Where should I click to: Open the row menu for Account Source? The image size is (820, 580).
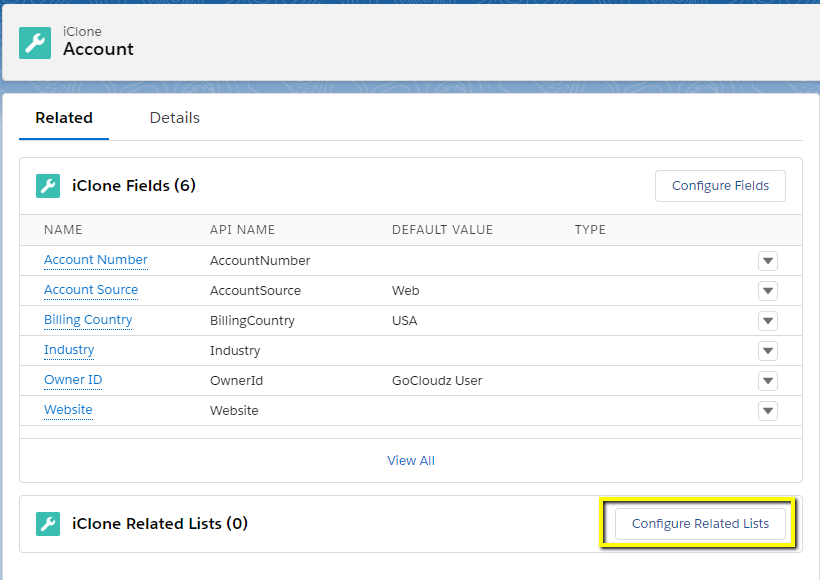[x=768, y=290]
